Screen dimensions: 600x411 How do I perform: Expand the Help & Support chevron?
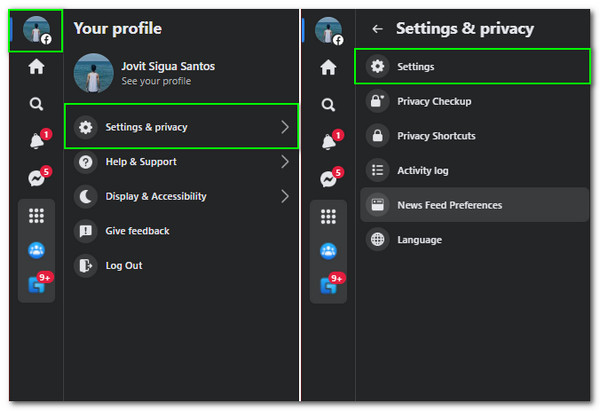pos(285,162)
